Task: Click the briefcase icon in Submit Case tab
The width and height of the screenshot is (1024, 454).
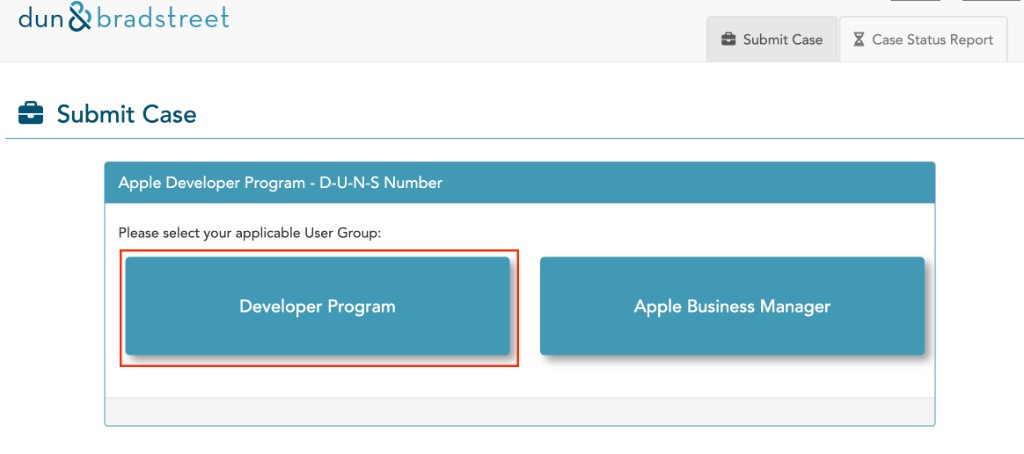Action: pos(728,40)
